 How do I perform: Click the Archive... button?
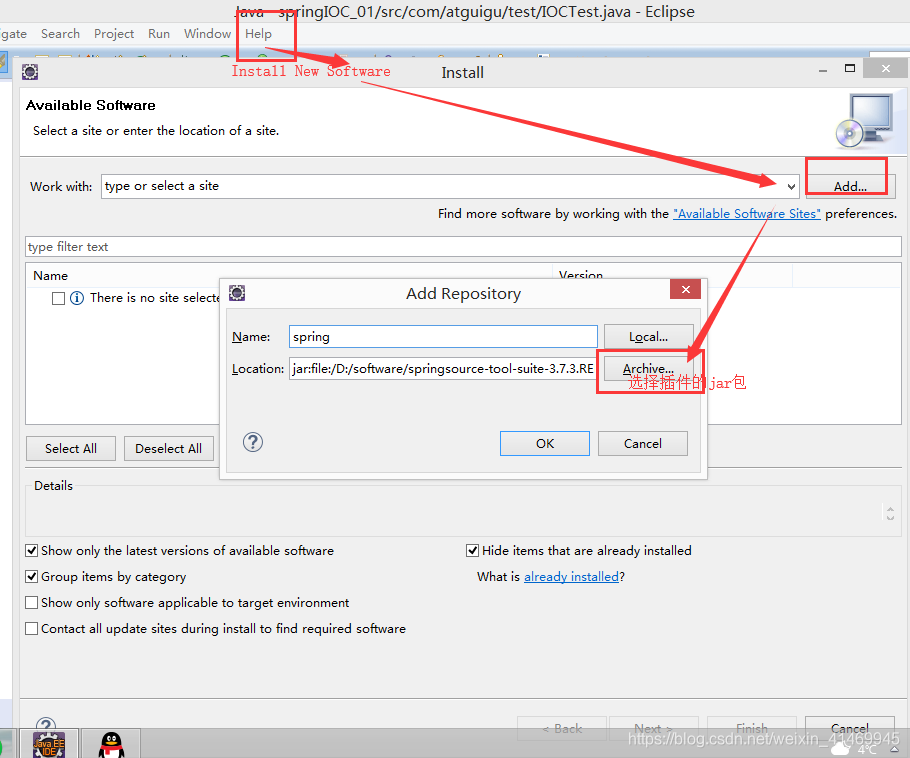point(648,369)
